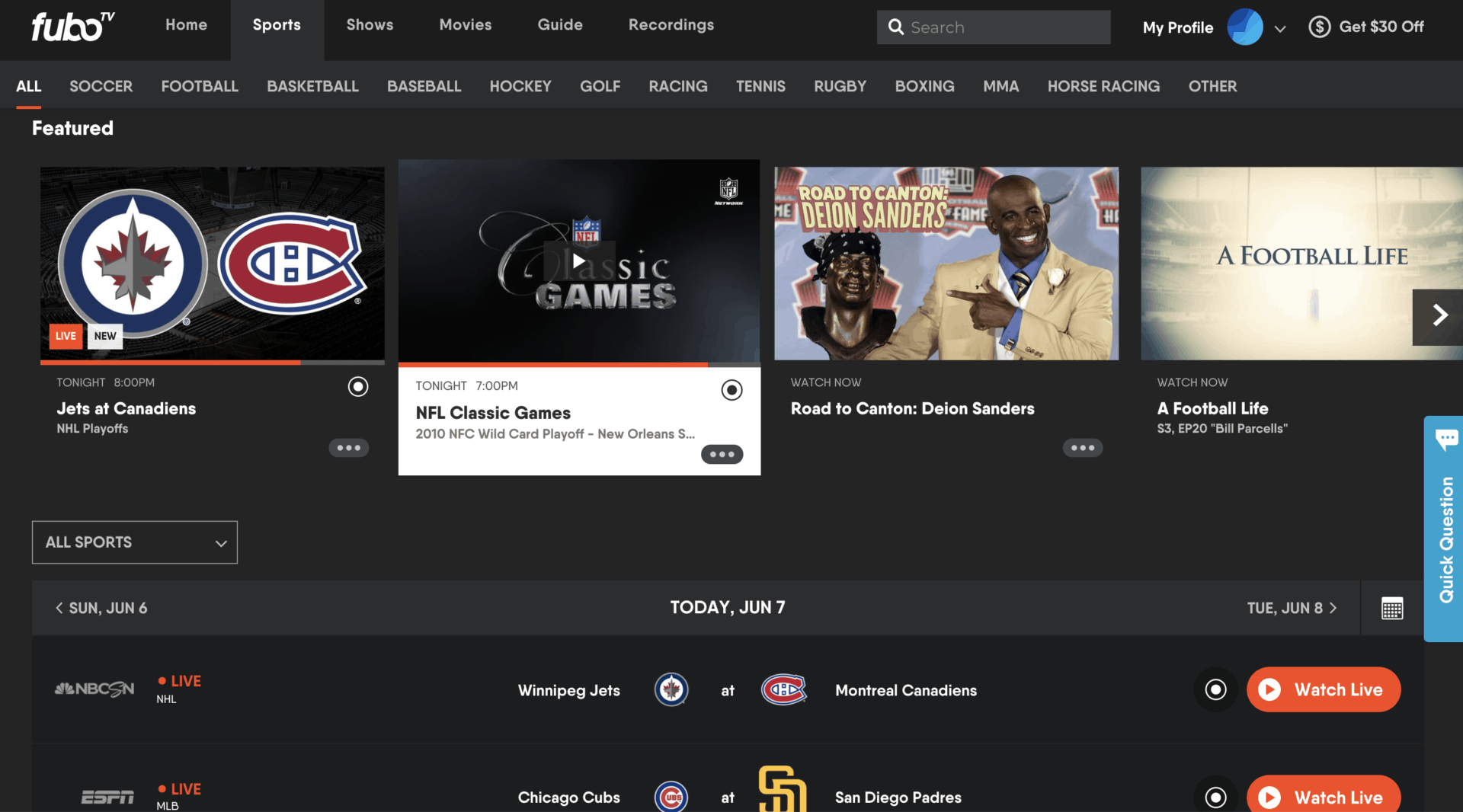Filter by GOLF
The image size is (1463, 812).
[x=600, y=86]
